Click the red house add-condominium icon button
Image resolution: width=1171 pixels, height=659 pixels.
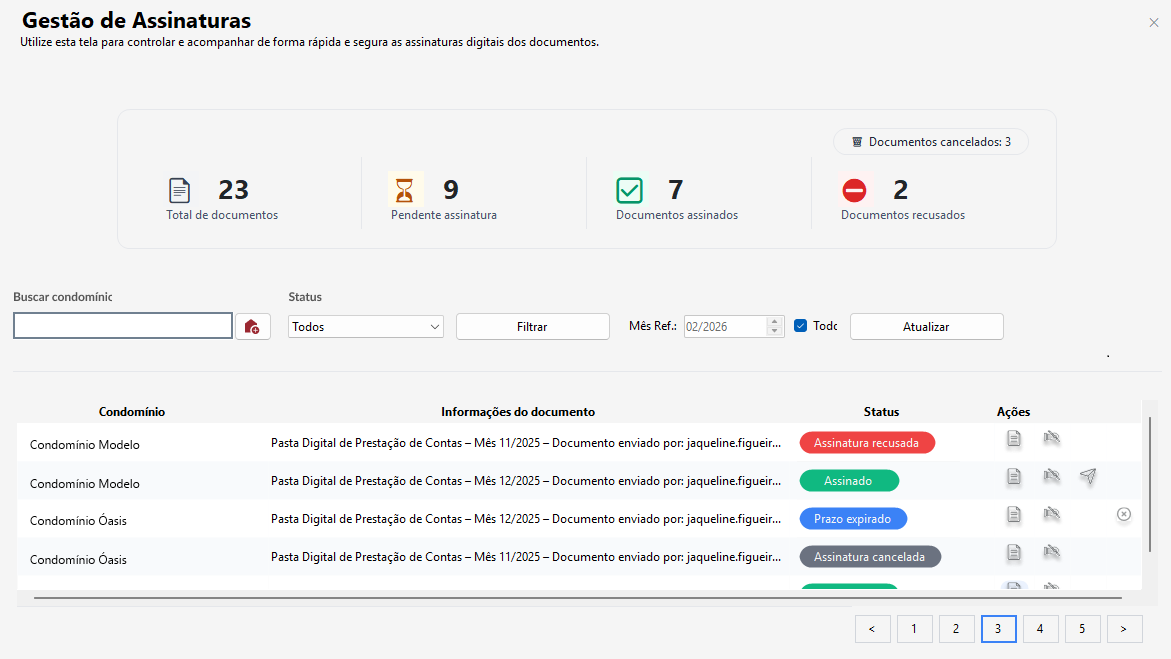pos(252,327)
